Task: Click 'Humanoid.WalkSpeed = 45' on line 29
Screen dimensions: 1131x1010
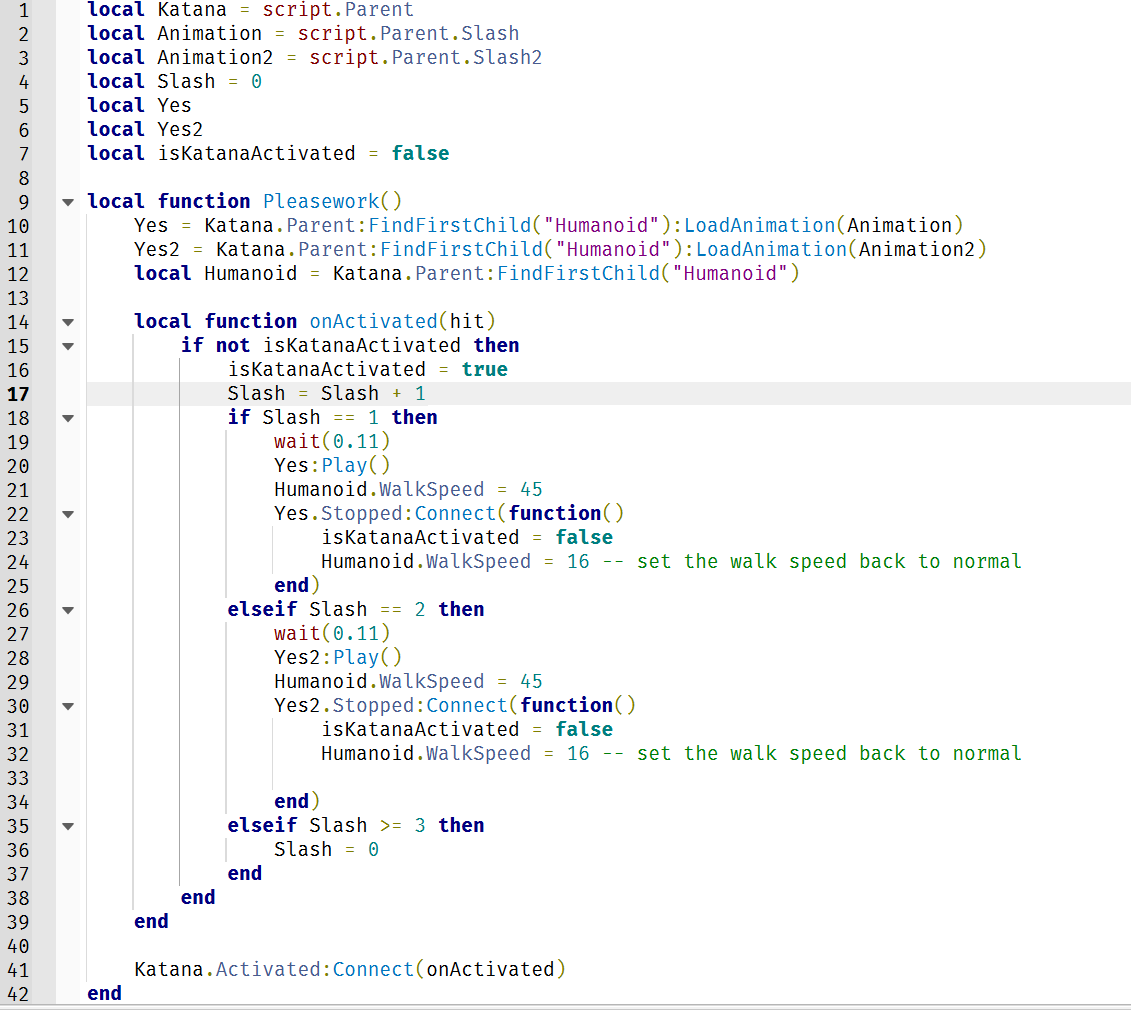Action: (408, 681)
